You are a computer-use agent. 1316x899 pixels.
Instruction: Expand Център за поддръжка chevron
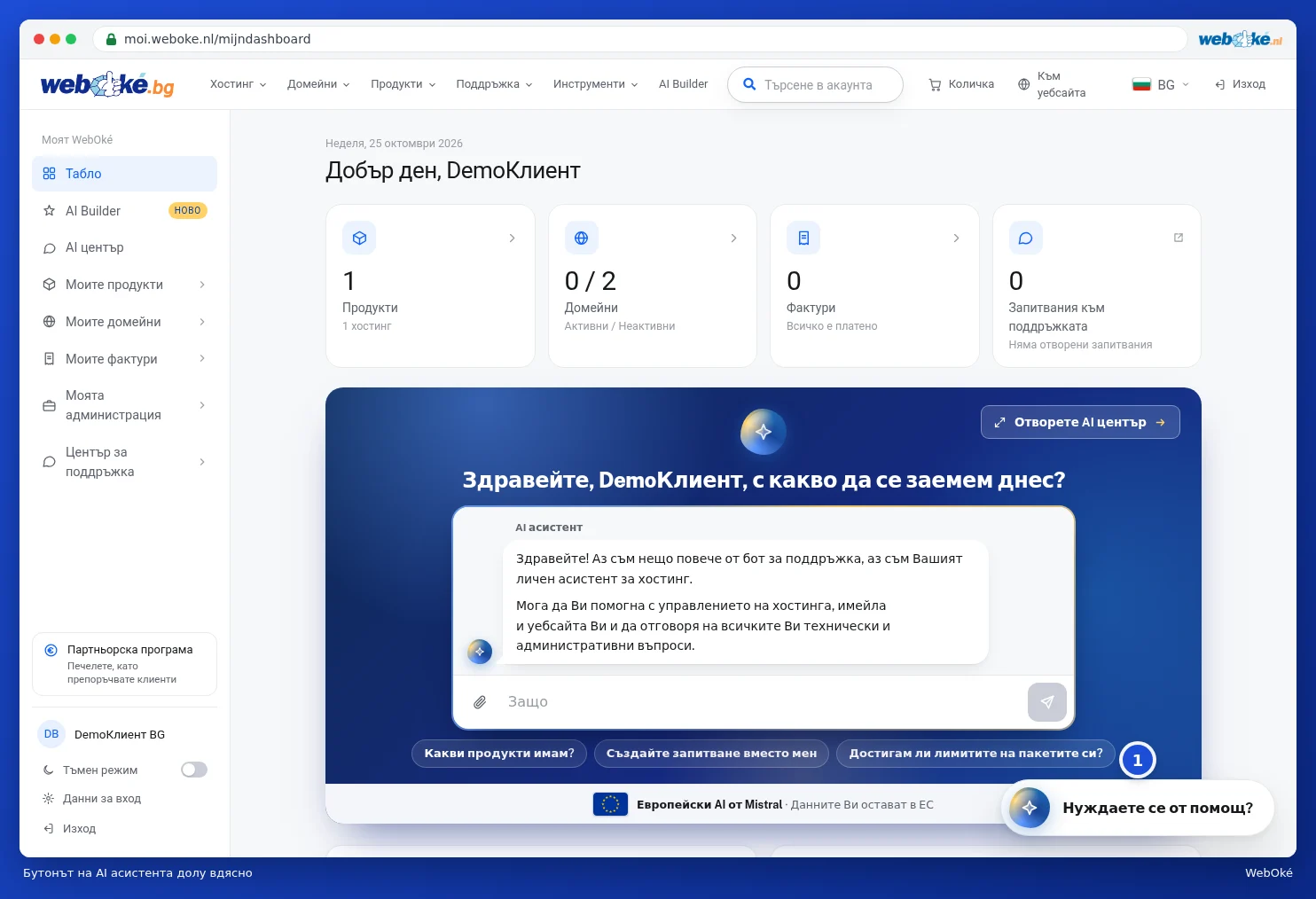click(202, 462)
